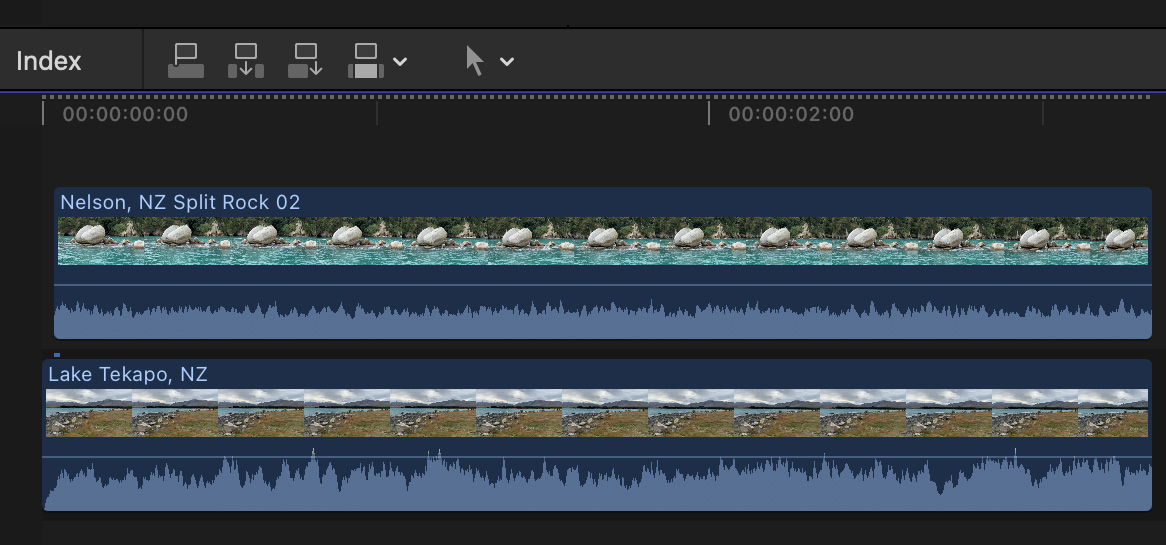
Task: Choose the Select arrow tool icon
Action: click(475, 61)
